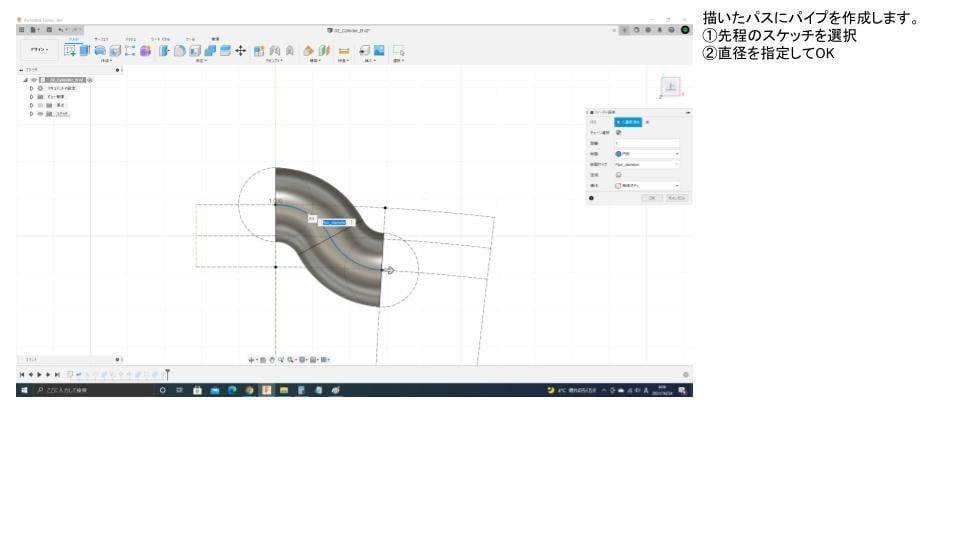Switch to the Surface tab

(101, 39)
